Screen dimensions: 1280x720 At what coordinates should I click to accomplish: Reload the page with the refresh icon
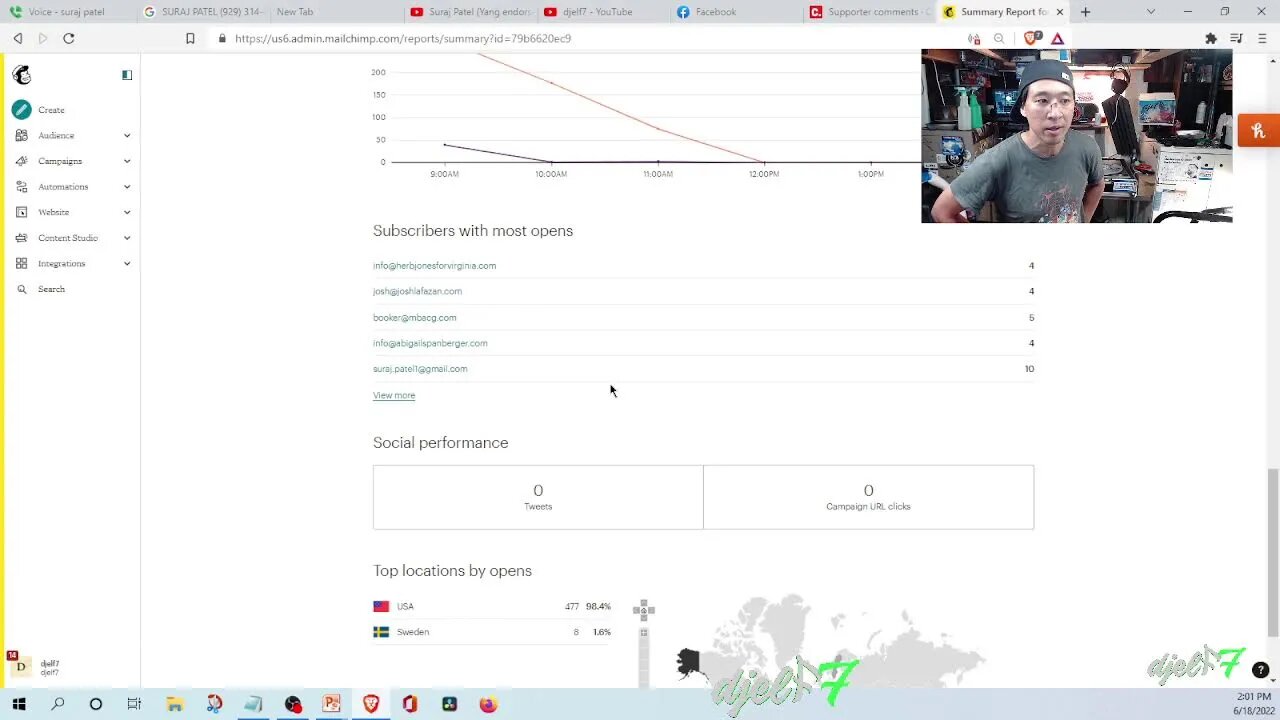point(69,38)
